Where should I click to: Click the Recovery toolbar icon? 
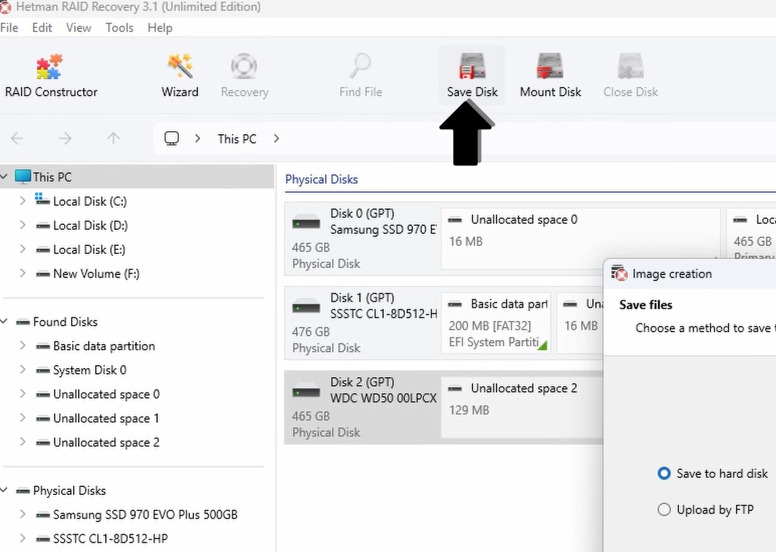pyautogui.click(x=244, y=76)
